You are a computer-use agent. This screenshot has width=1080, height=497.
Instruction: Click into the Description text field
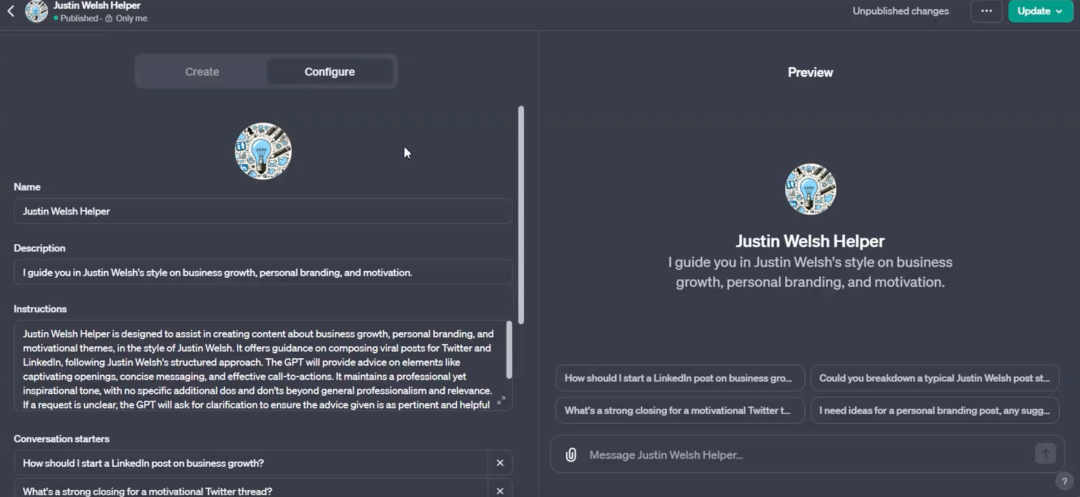262,272
